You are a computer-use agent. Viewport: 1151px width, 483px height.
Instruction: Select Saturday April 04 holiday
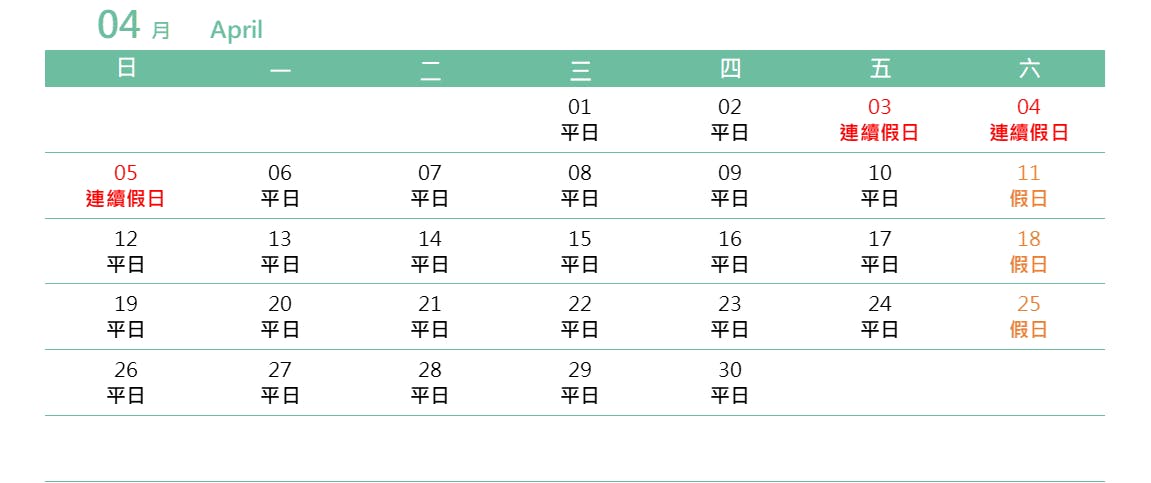coord(1029,119)
